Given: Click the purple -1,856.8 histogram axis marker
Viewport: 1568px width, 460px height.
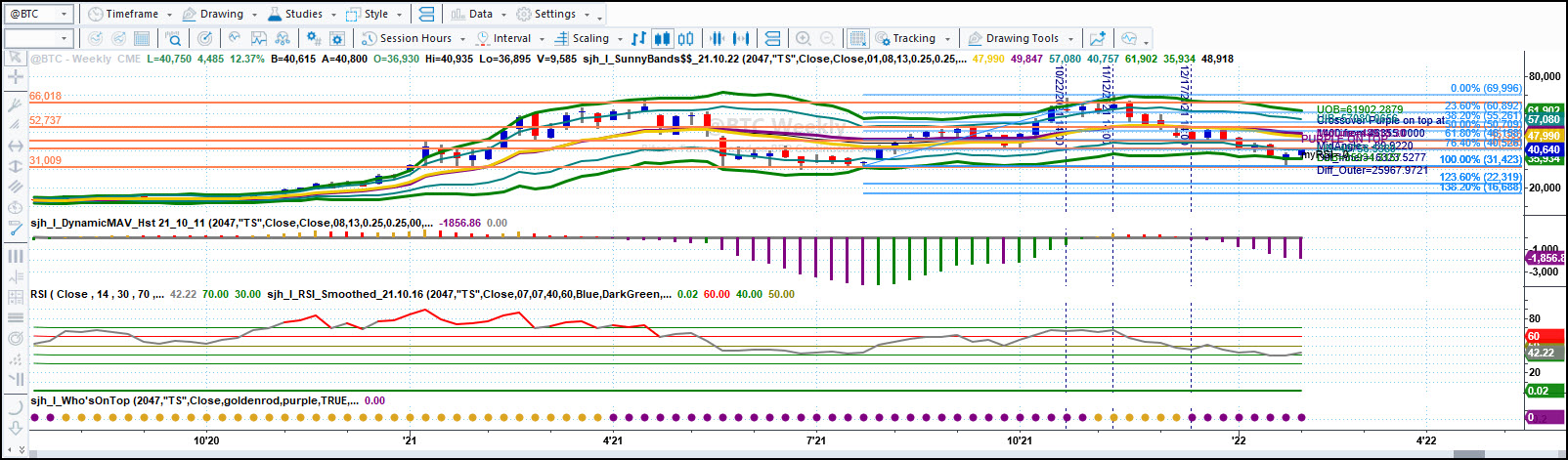Looking at the screenshot, I should coord(1545,258).
